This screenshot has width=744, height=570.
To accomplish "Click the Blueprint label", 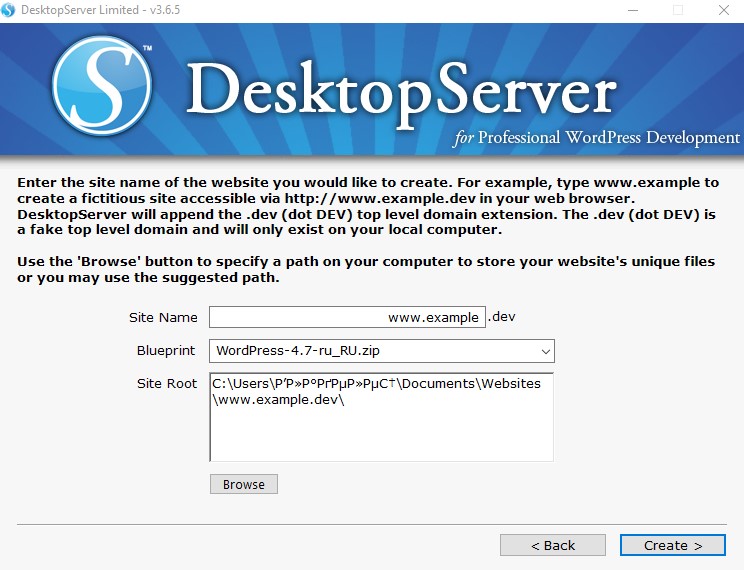I will pyautogui.click(x=166, y=351).
